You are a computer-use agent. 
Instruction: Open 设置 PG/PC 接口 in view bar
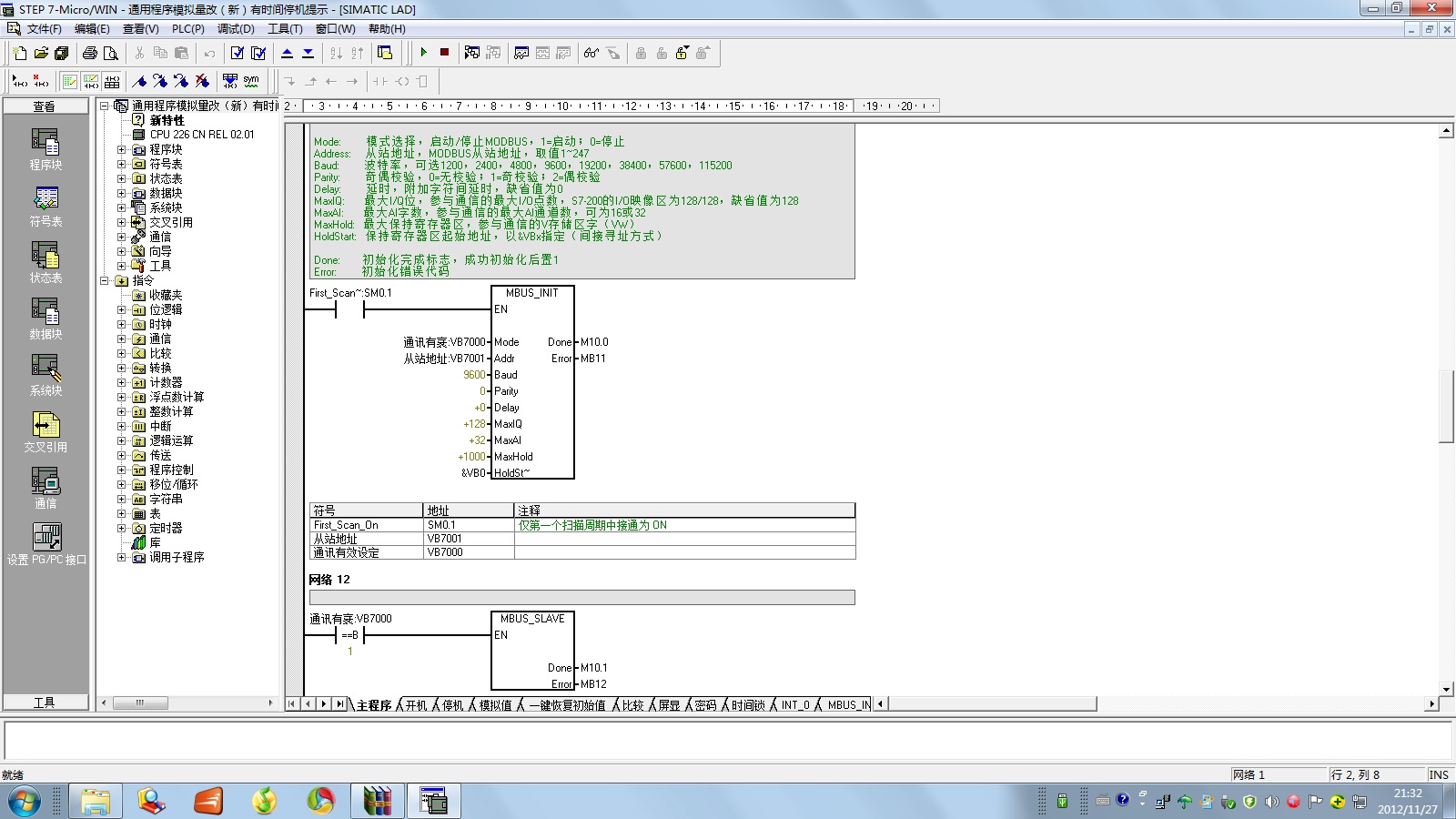tap(45, 544)
